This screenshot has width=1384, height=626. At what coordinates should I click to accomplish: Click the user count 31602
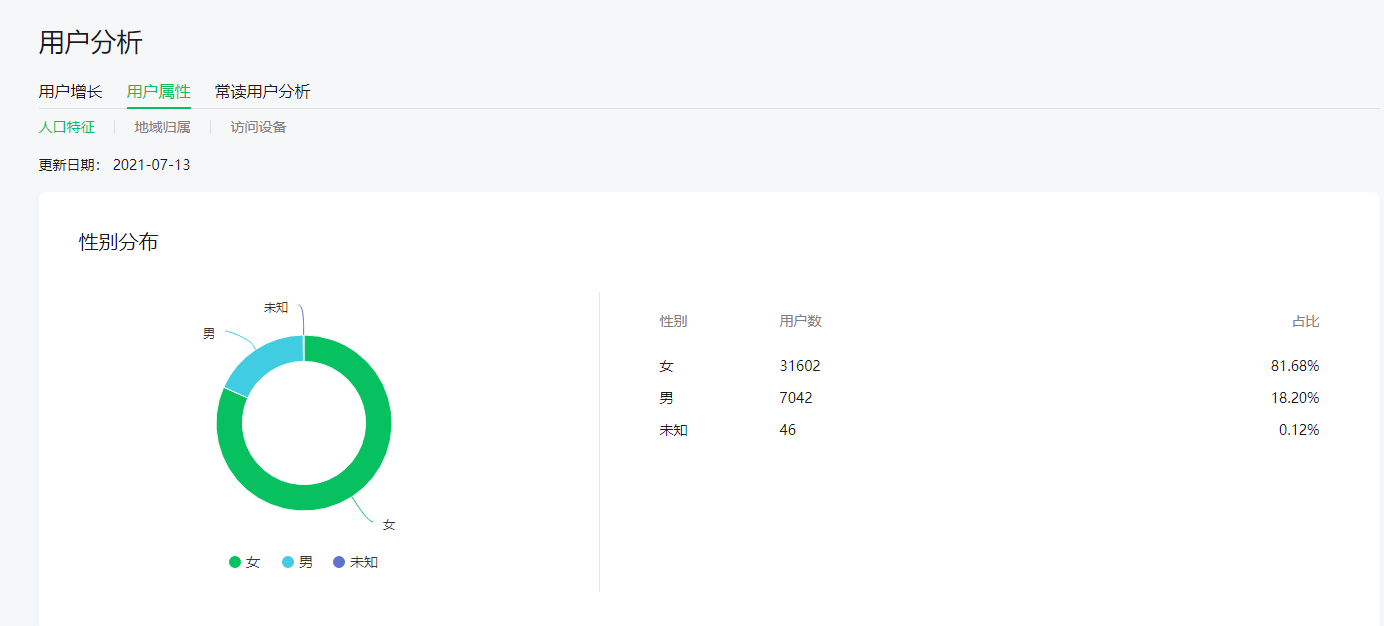tap(800, 366)
